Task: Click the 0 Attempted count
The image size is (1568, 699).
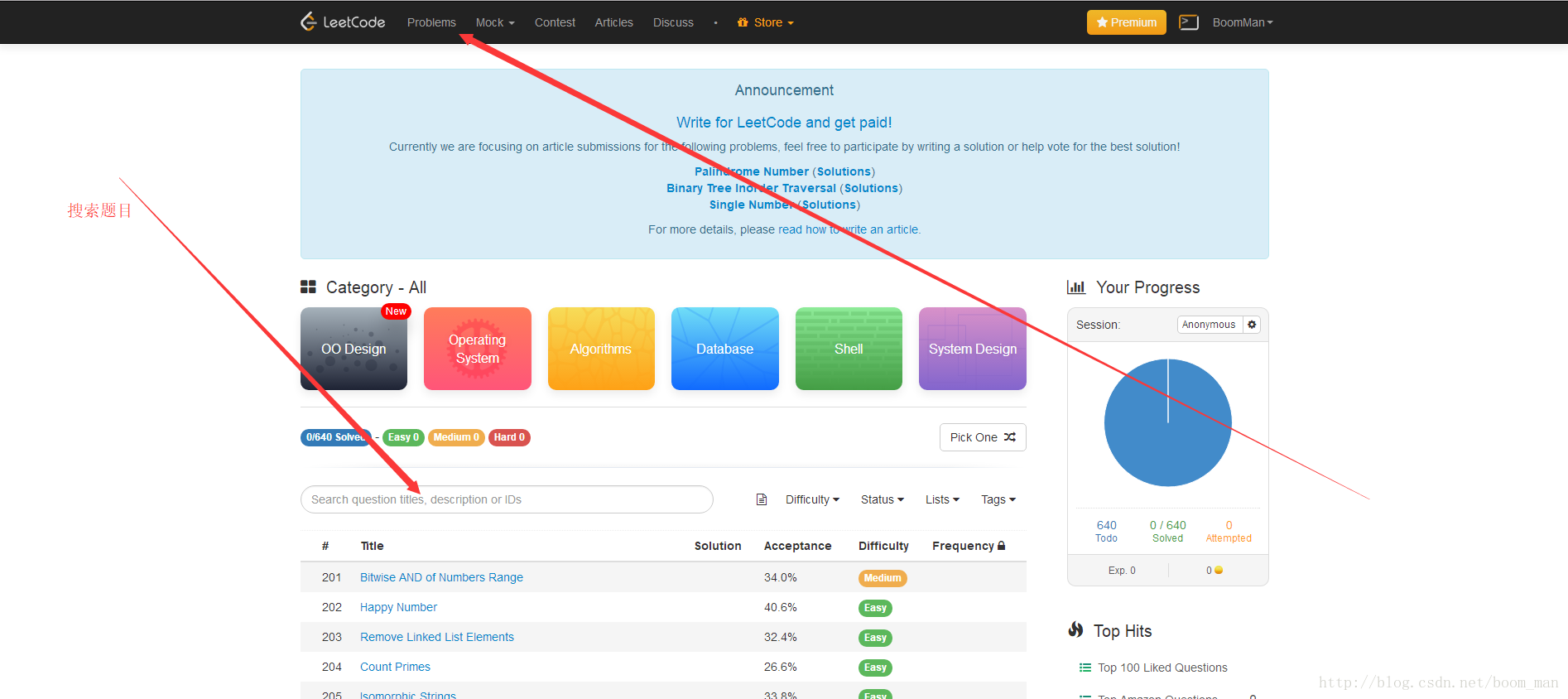Action: 1229,531
